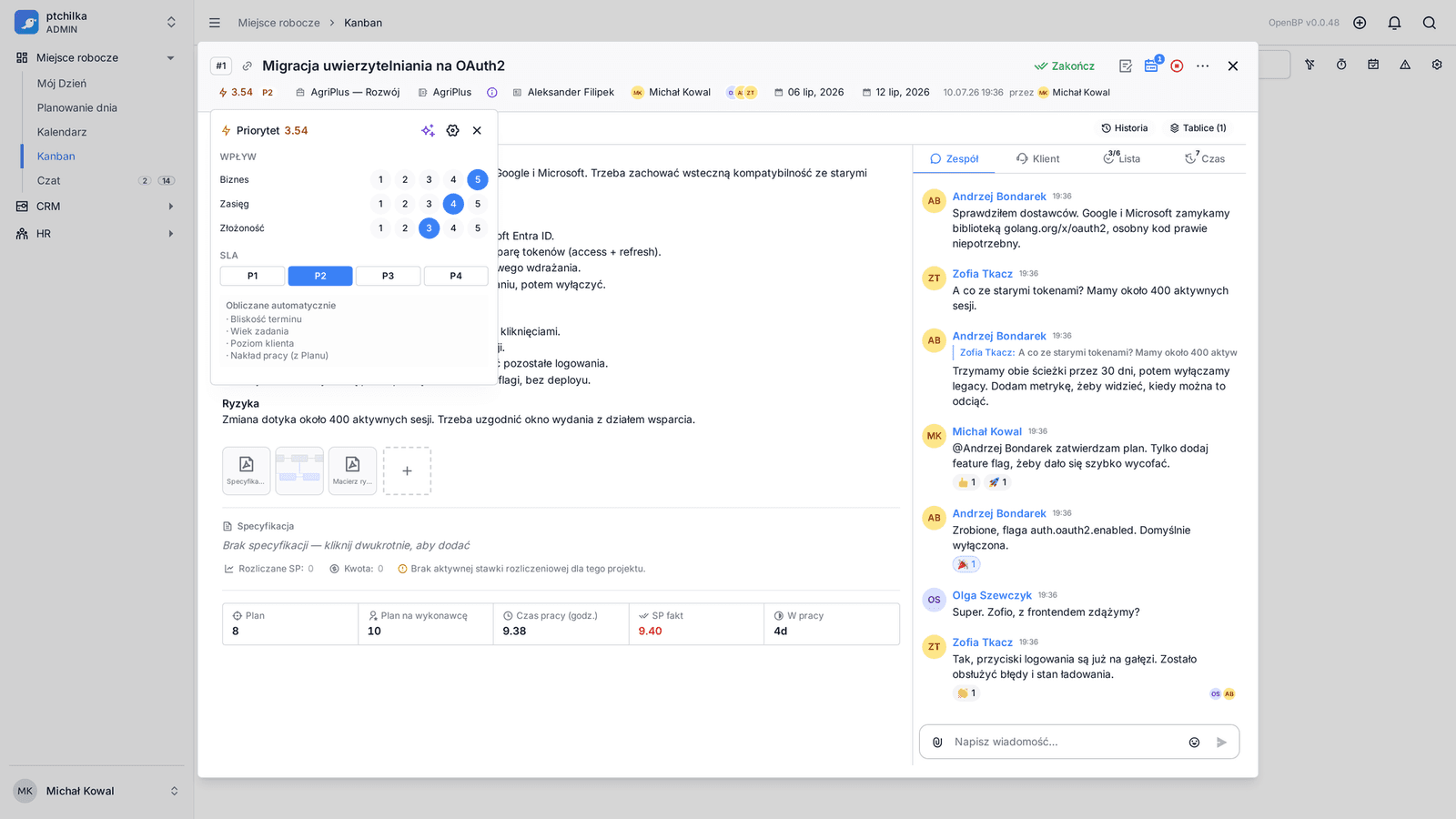Click the rocket reaction on Michał Kowal's message
This screenshot has height=819, width=1456.
pos(997,482)
